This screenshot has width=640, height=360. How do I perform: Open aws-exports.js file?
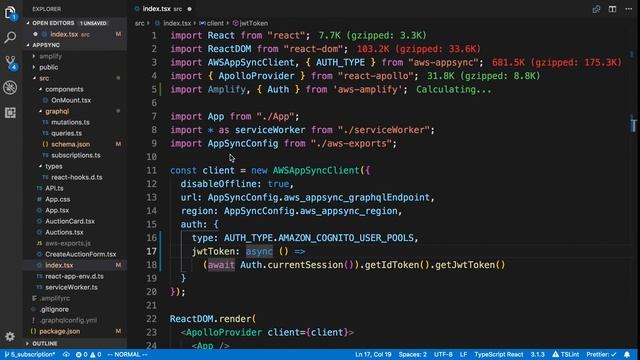75,243
